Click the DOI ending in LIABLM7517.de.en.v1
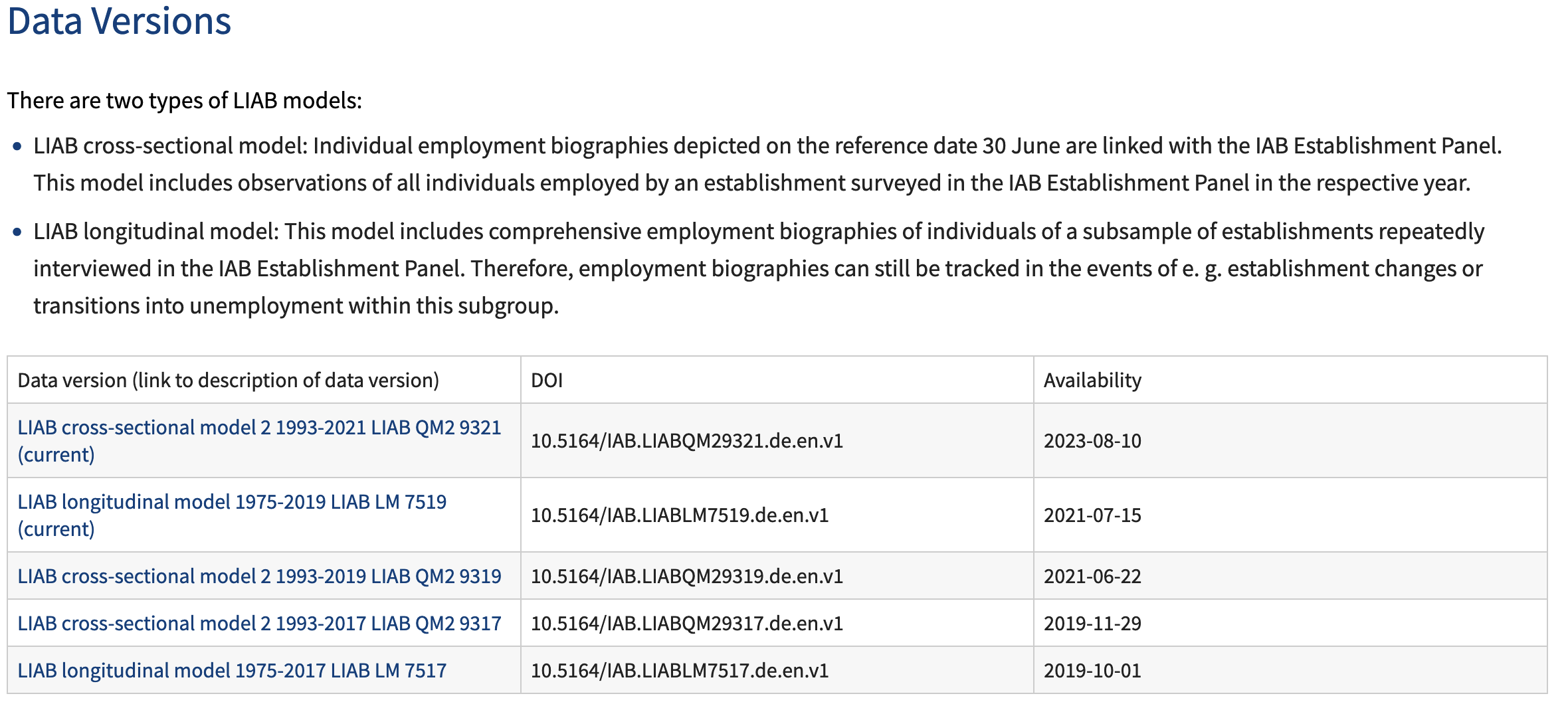Image resolution: width=1568 pixels, height=708 pixels. coord(680,671)
